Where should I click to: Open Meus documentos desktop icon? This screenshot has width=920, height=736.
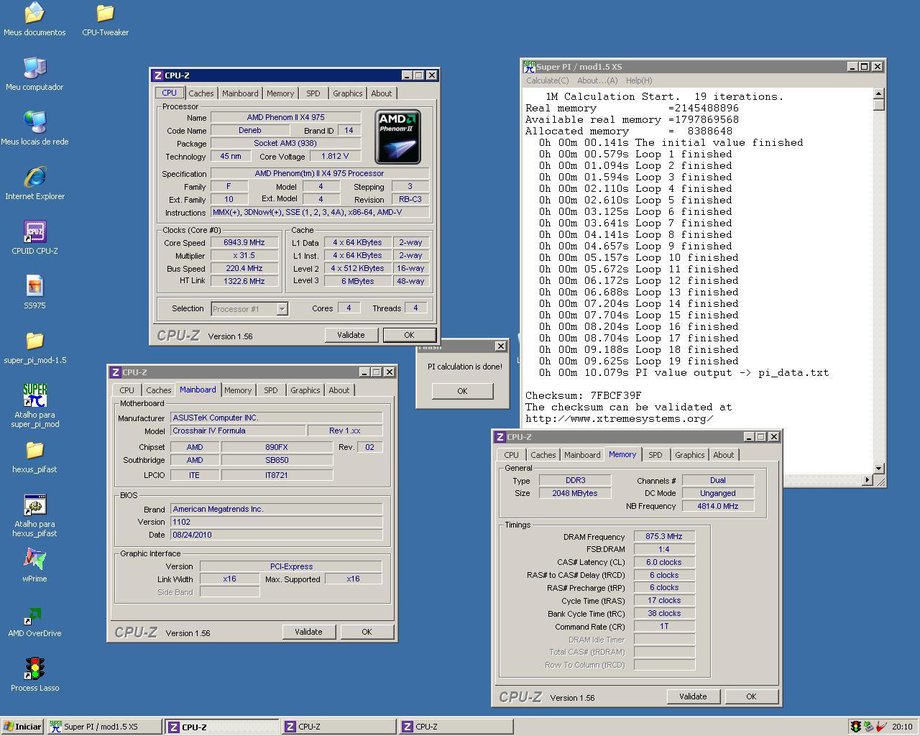tap(34, 14)
